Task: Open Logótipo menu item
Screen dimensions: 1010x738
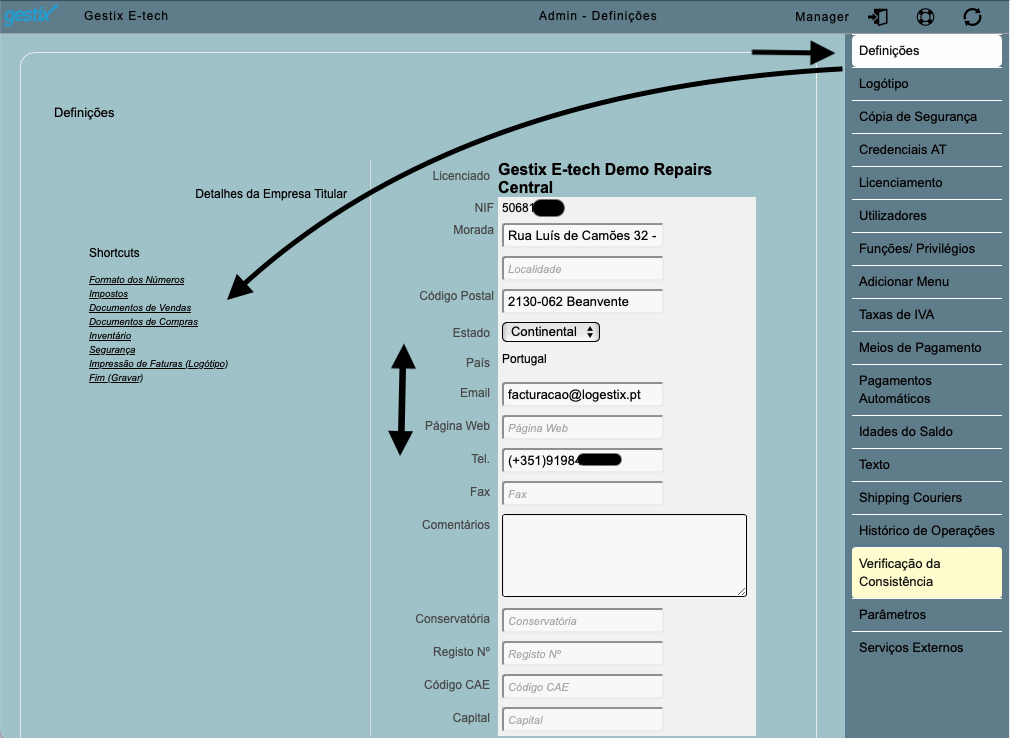Action: [926, 84]
